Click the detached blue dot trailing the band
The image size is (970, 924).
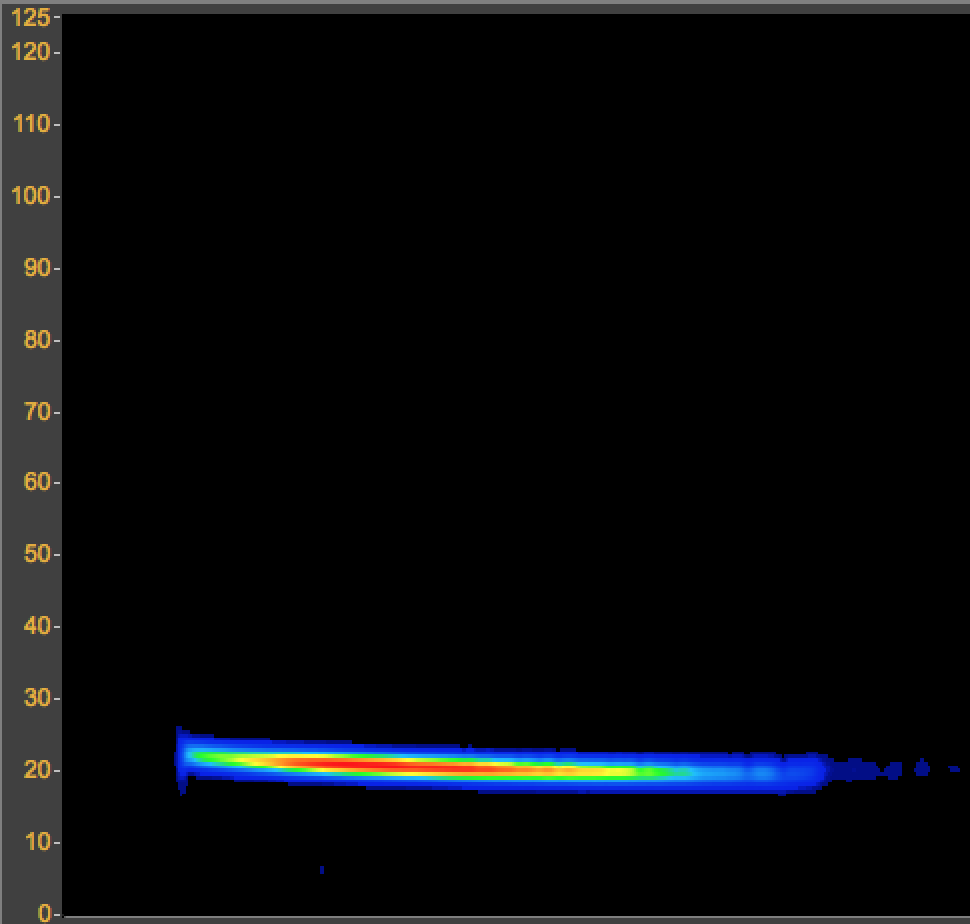(921, 768)
